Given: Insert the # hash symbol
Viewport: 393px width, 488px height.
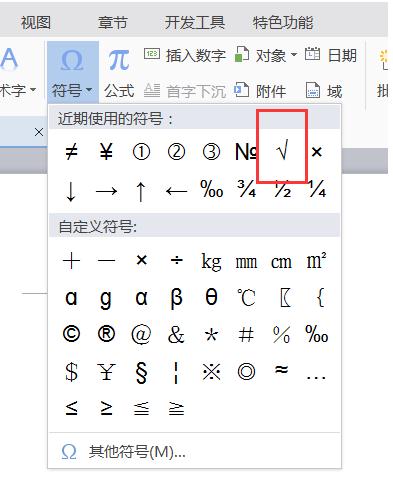Looking at the screenshot, I should coord(246,334).
